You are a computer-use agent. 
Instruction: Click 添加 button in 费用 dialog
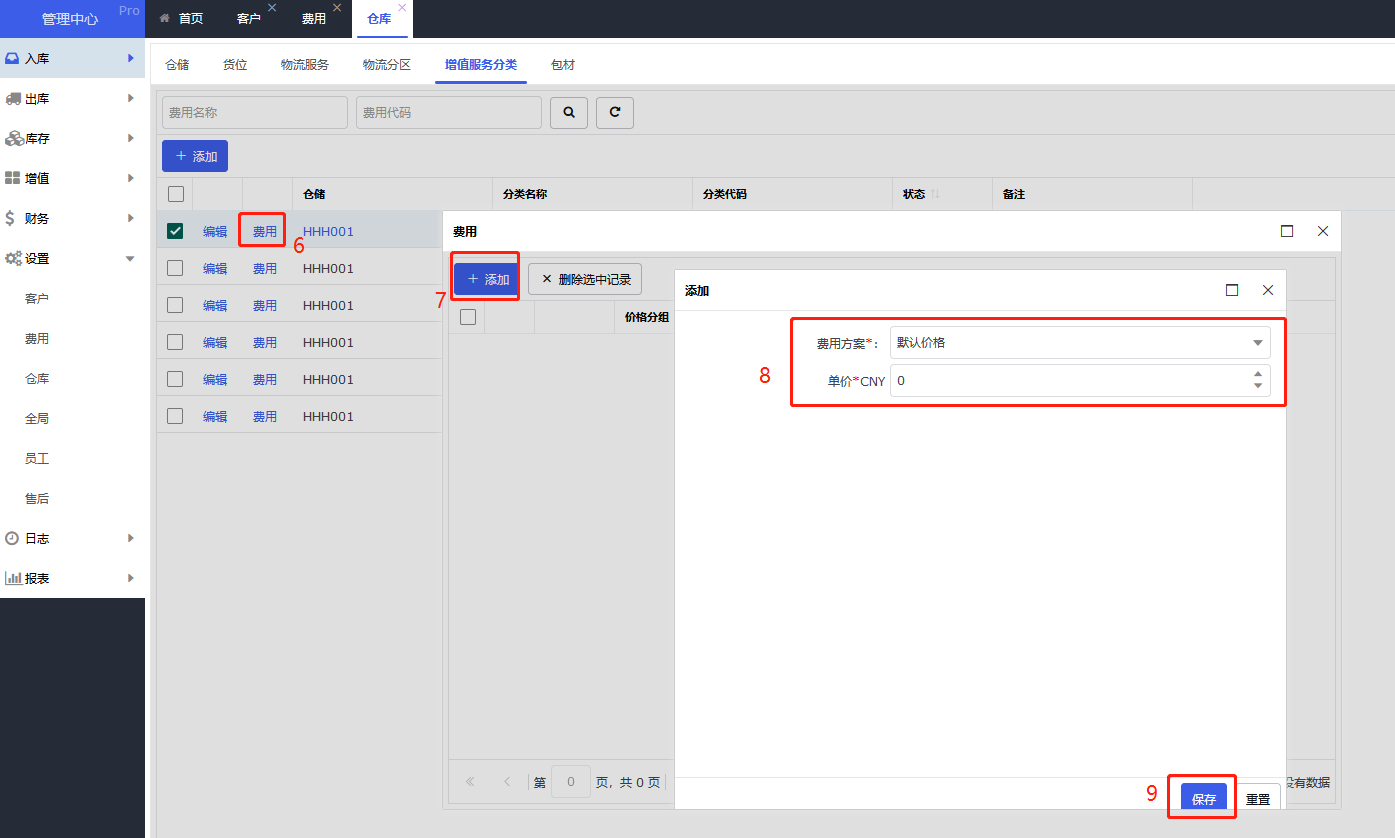[487, 279]
